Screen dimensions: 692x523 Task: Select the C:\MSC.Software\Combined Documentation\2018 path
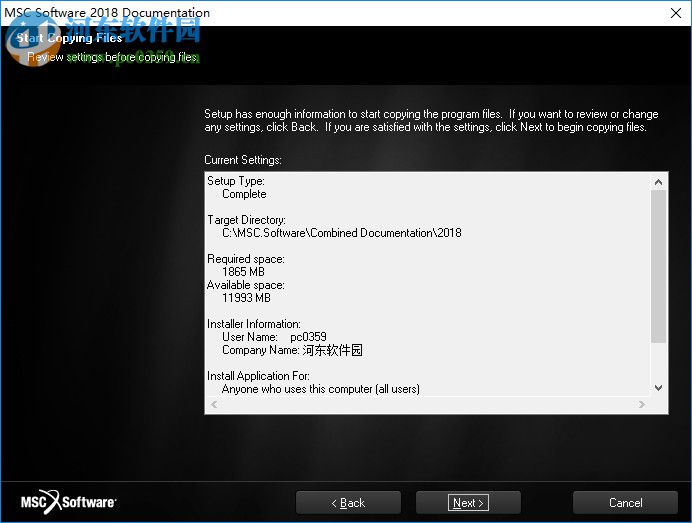pos(342,233)
